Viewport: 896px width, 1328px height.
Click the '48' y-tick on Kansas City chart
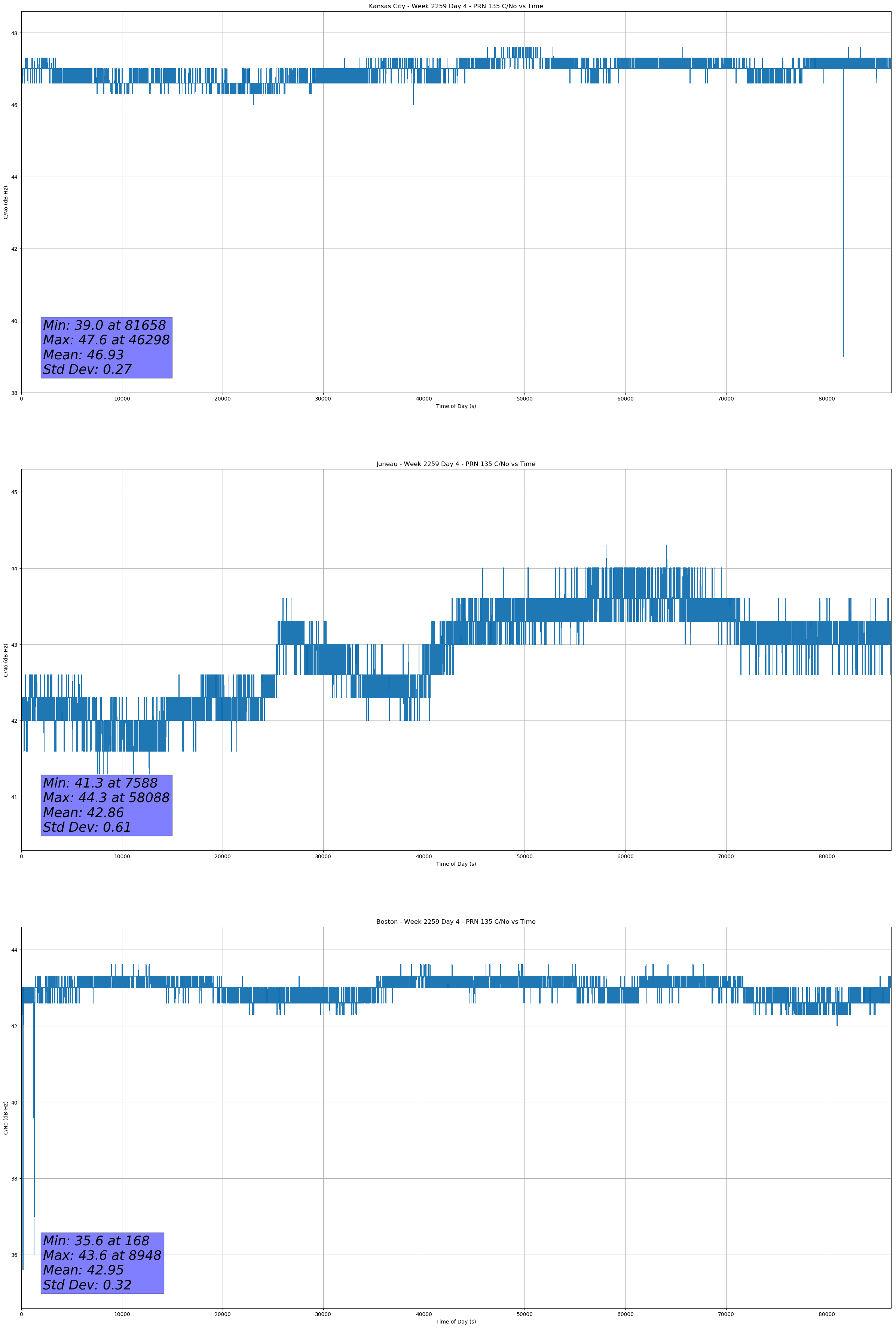pos(14,33)
